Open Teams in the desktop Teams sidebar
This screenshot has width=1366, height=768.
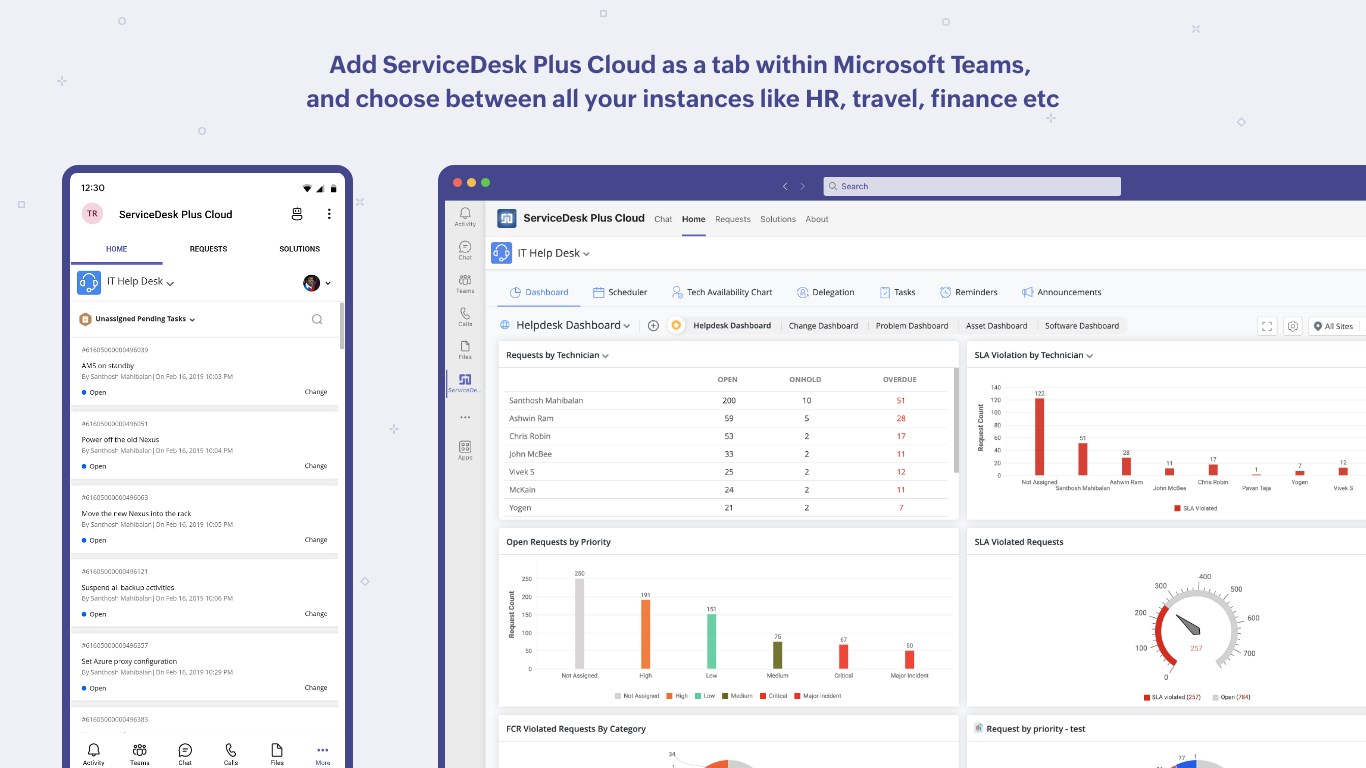coord(465,284)
